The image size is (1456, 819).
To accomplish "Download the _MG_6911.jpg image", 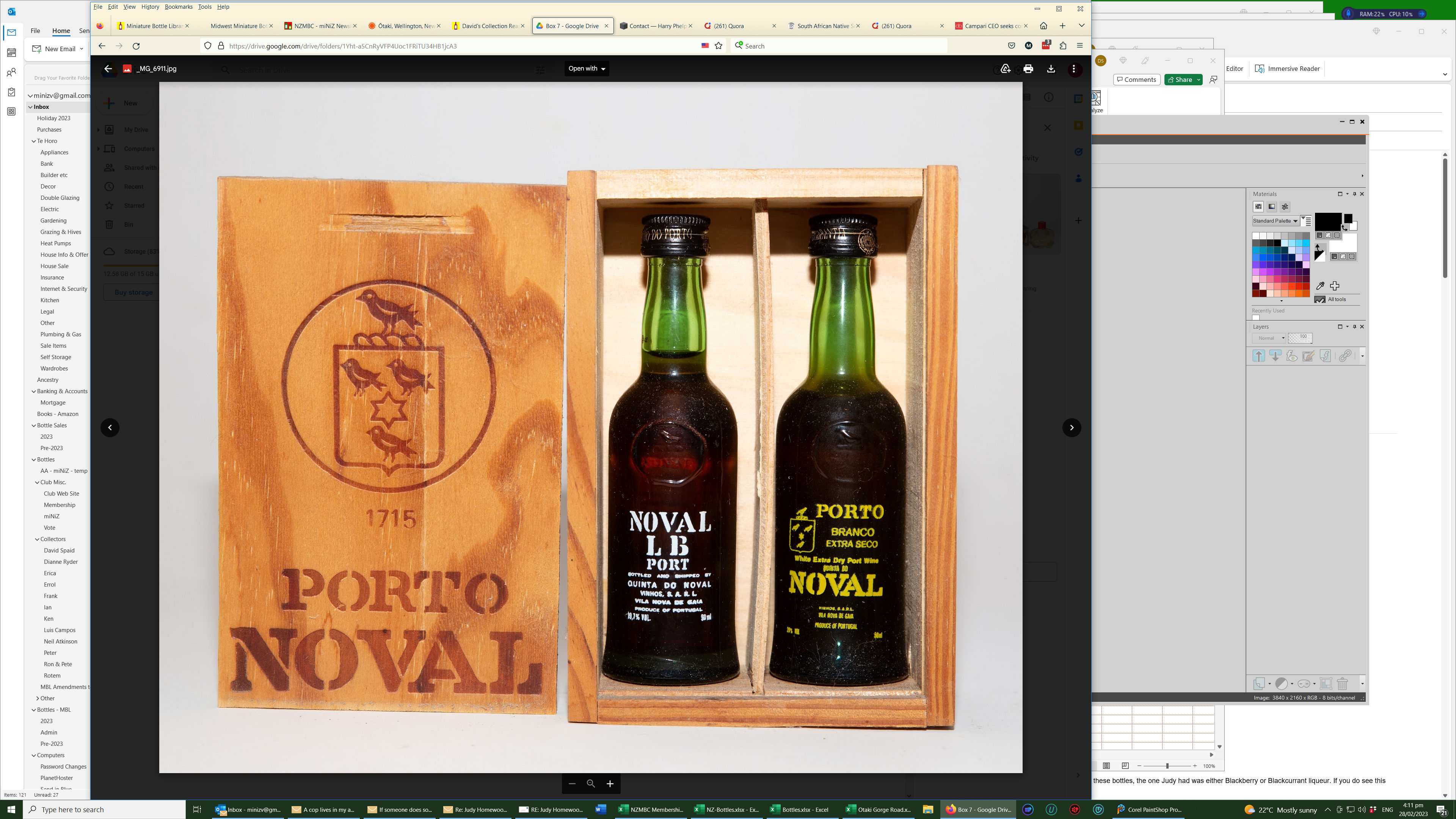I will (1051, 68).
